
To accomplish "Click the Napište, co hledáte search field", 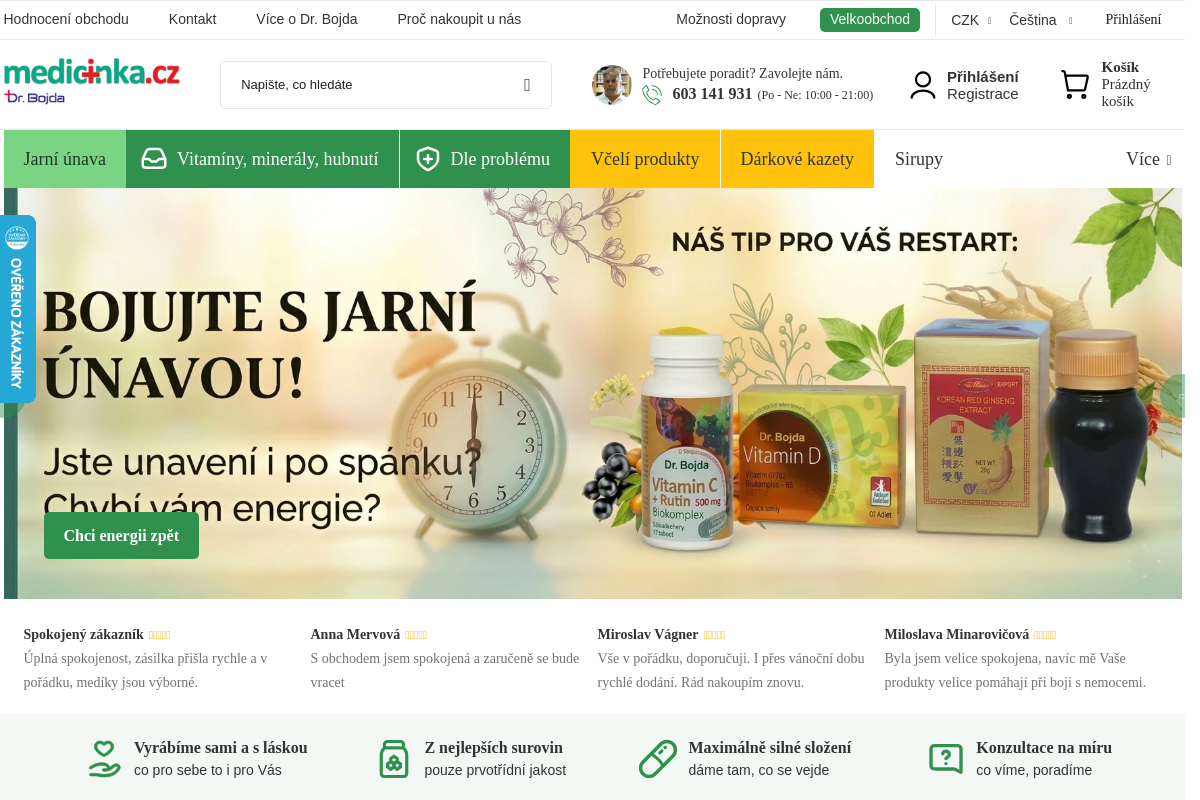I will pyautogui.click(x=386, y=85).
